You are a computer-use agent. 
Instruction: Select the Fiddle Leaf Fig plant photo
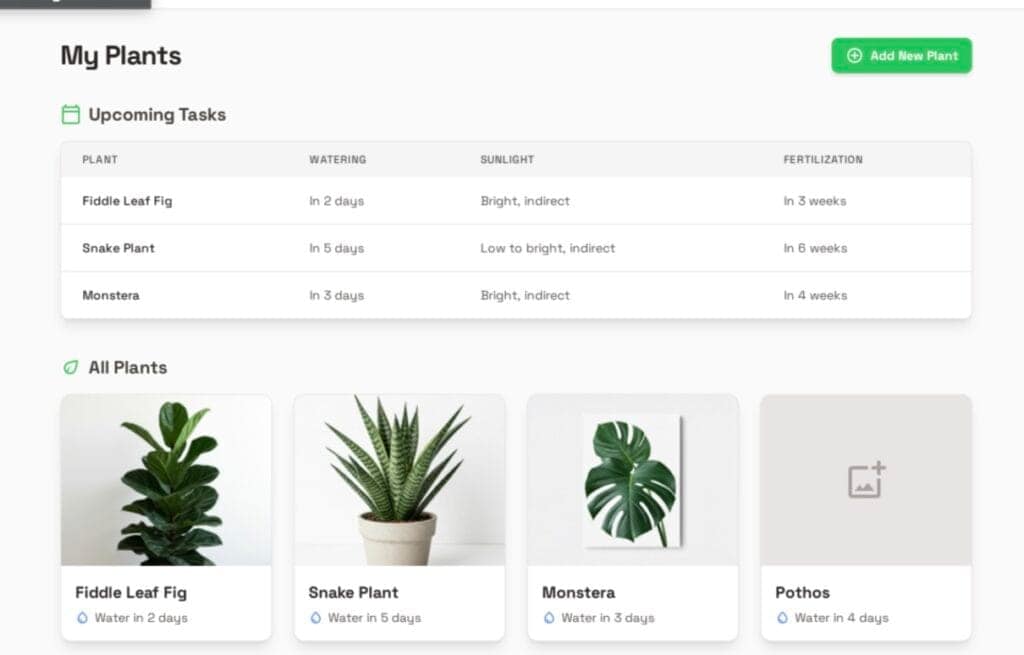pos(166,480)
